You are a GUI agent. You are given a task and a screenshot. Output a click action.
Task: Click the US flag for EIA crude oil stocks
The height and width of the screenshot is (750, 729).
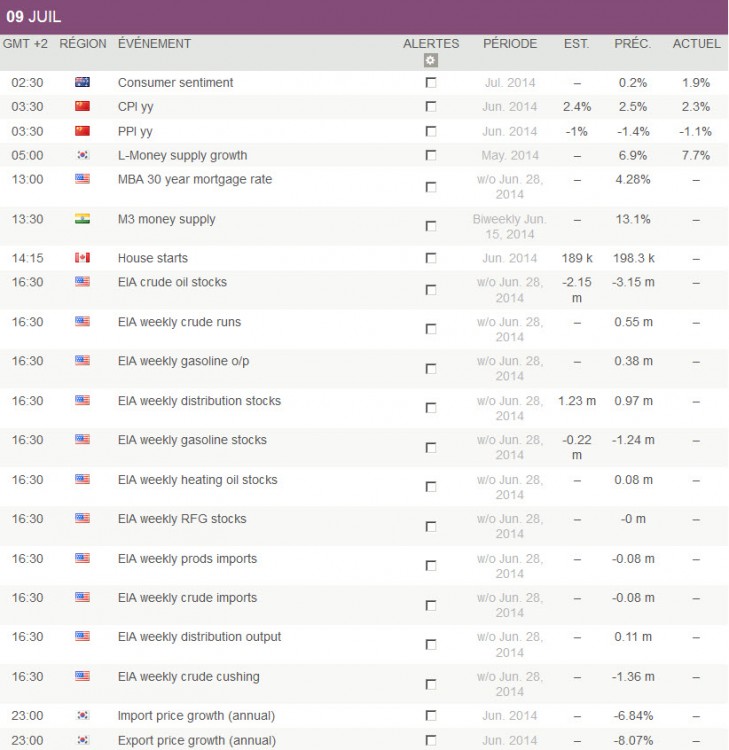click(82, 282)
